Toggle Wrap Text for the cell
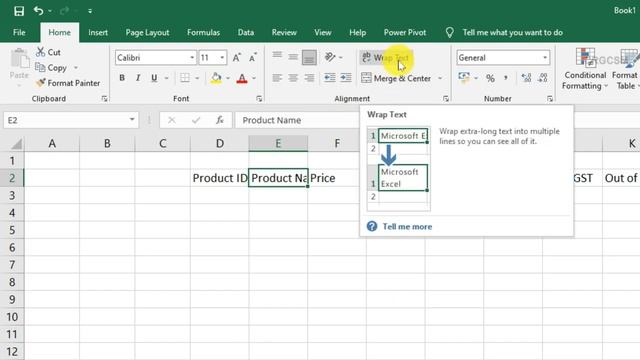640x360 pixels. tap(386, 58)
